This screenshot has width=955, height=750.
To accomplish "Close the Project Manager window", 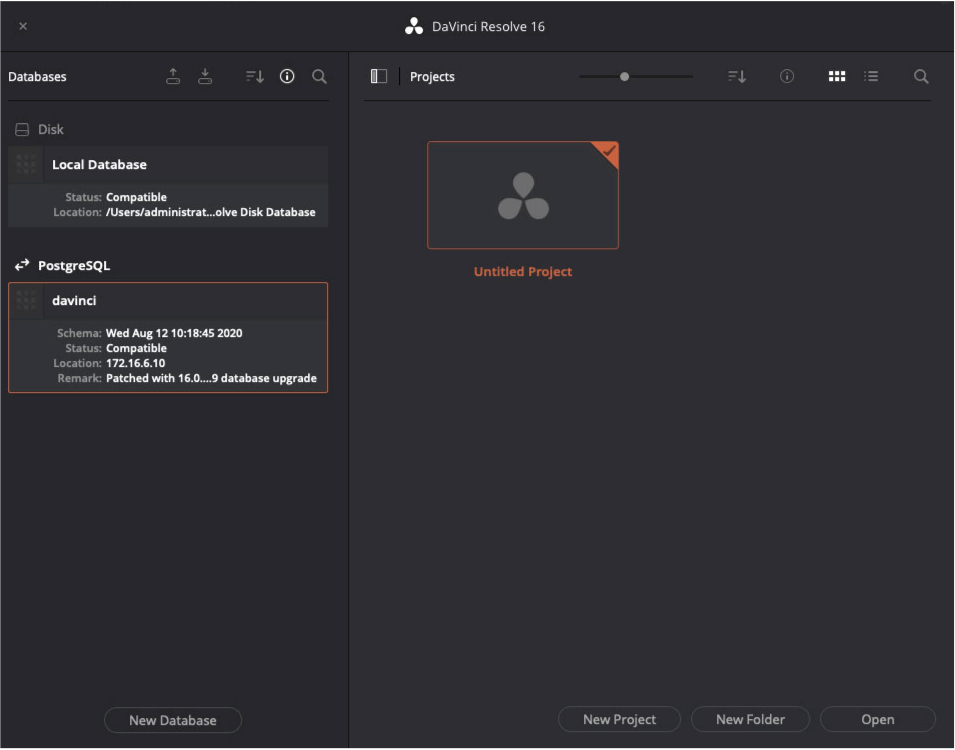I will coord(23,26).
